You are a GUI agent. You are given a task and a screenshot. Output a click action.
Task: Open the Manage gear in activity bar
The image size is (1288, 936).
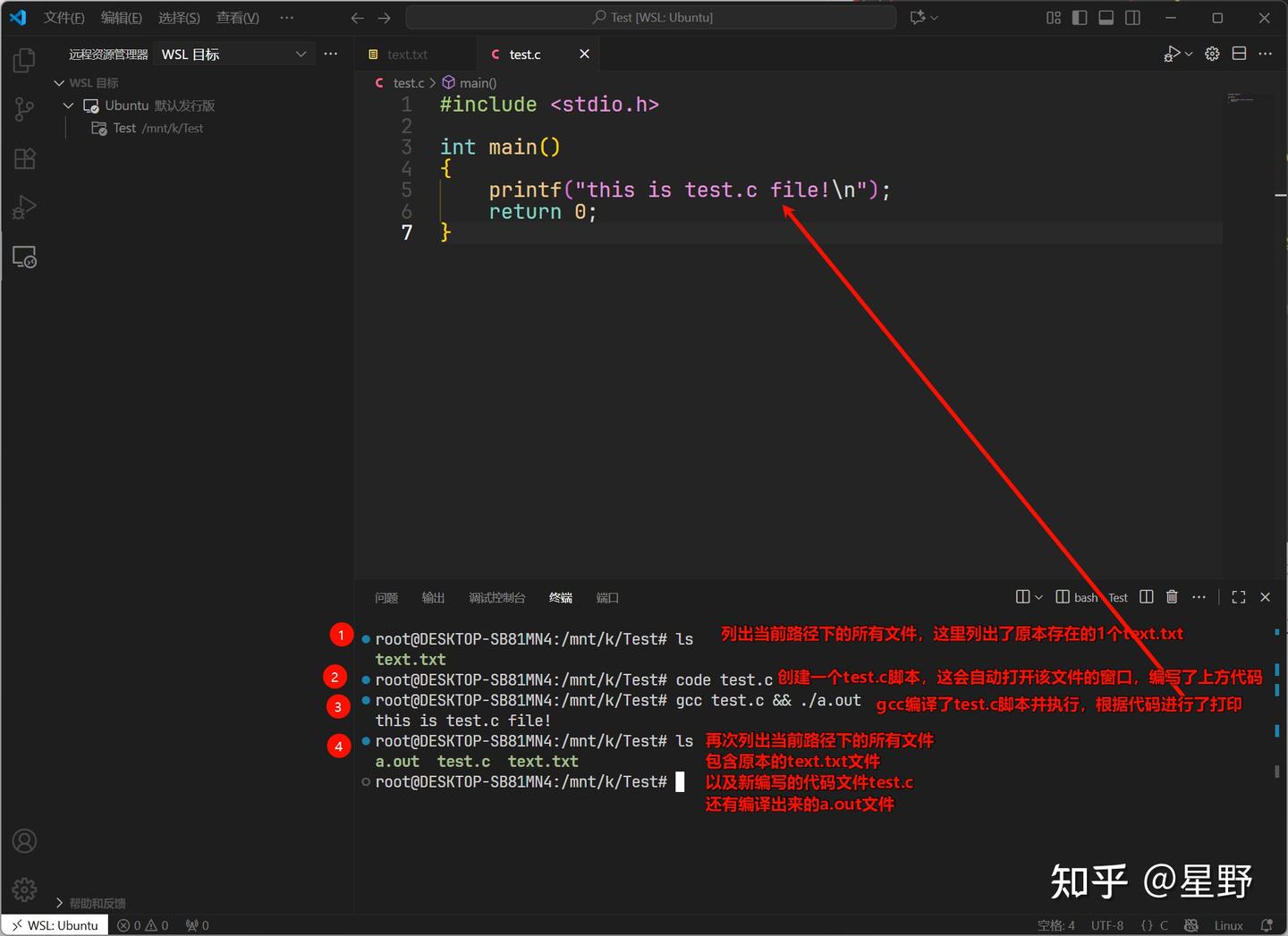pyautogui.click(x=24, y=890)
